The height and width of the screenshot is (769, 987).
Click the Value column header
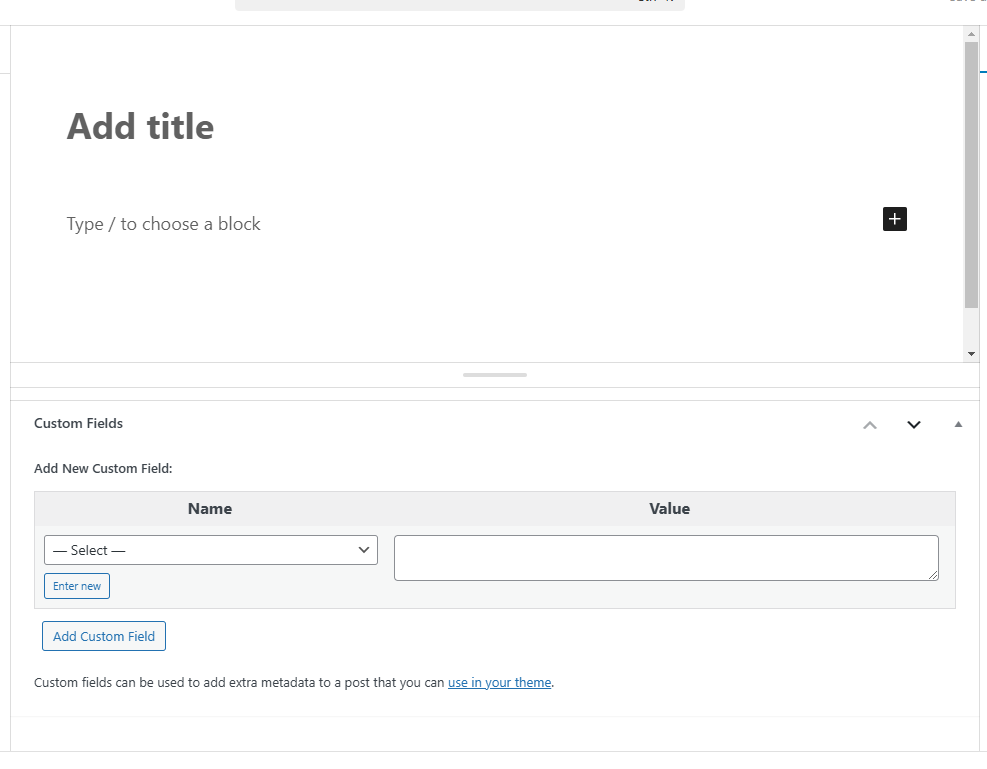670,509
